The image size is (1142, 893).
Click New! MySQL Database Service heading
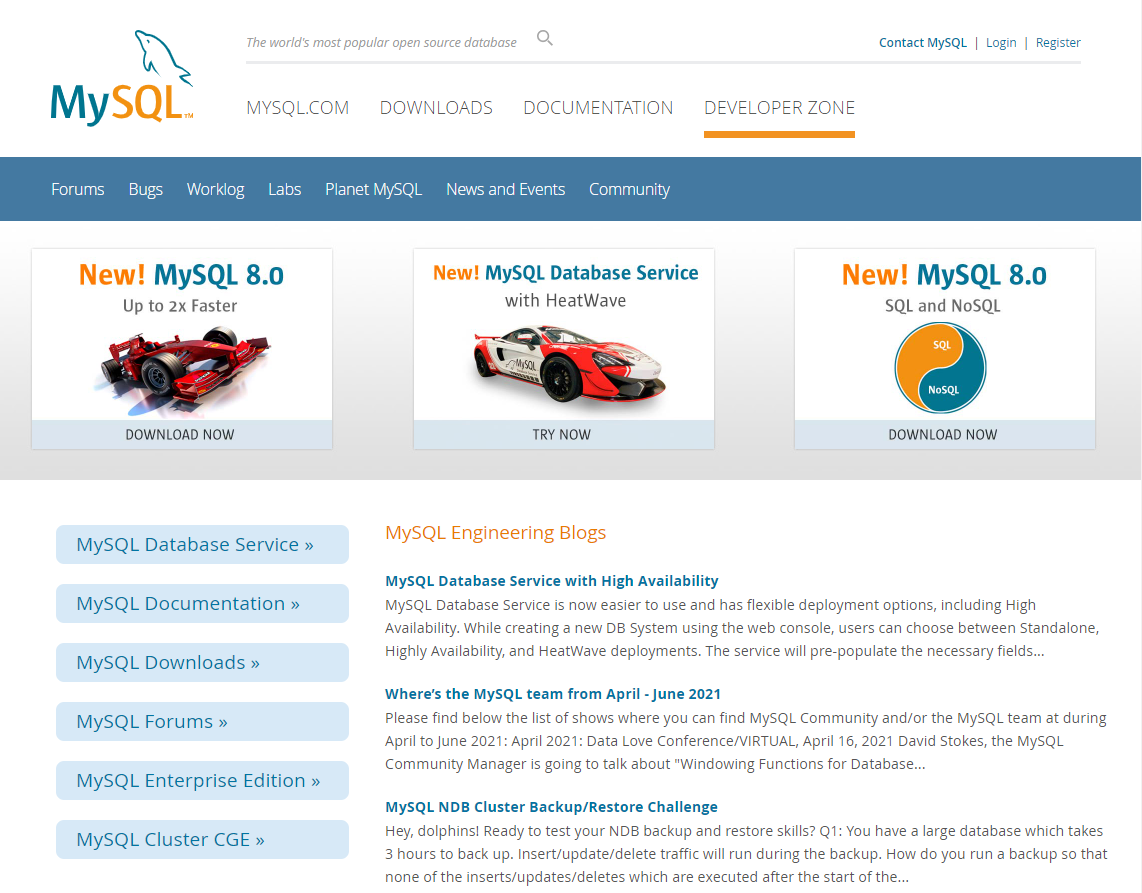tap(565, 273)
